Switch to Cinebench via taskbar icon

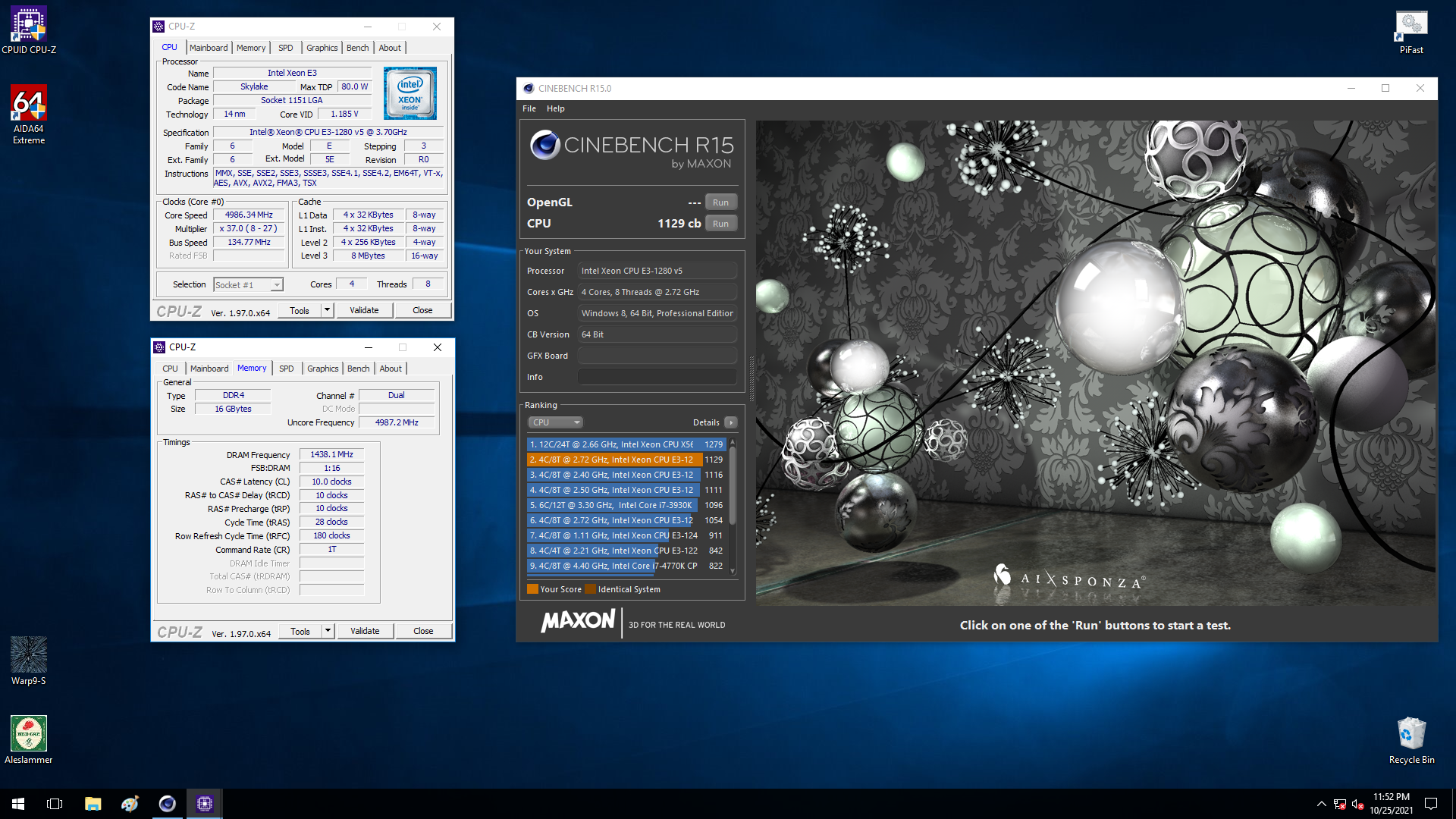(x=167, y=804)
